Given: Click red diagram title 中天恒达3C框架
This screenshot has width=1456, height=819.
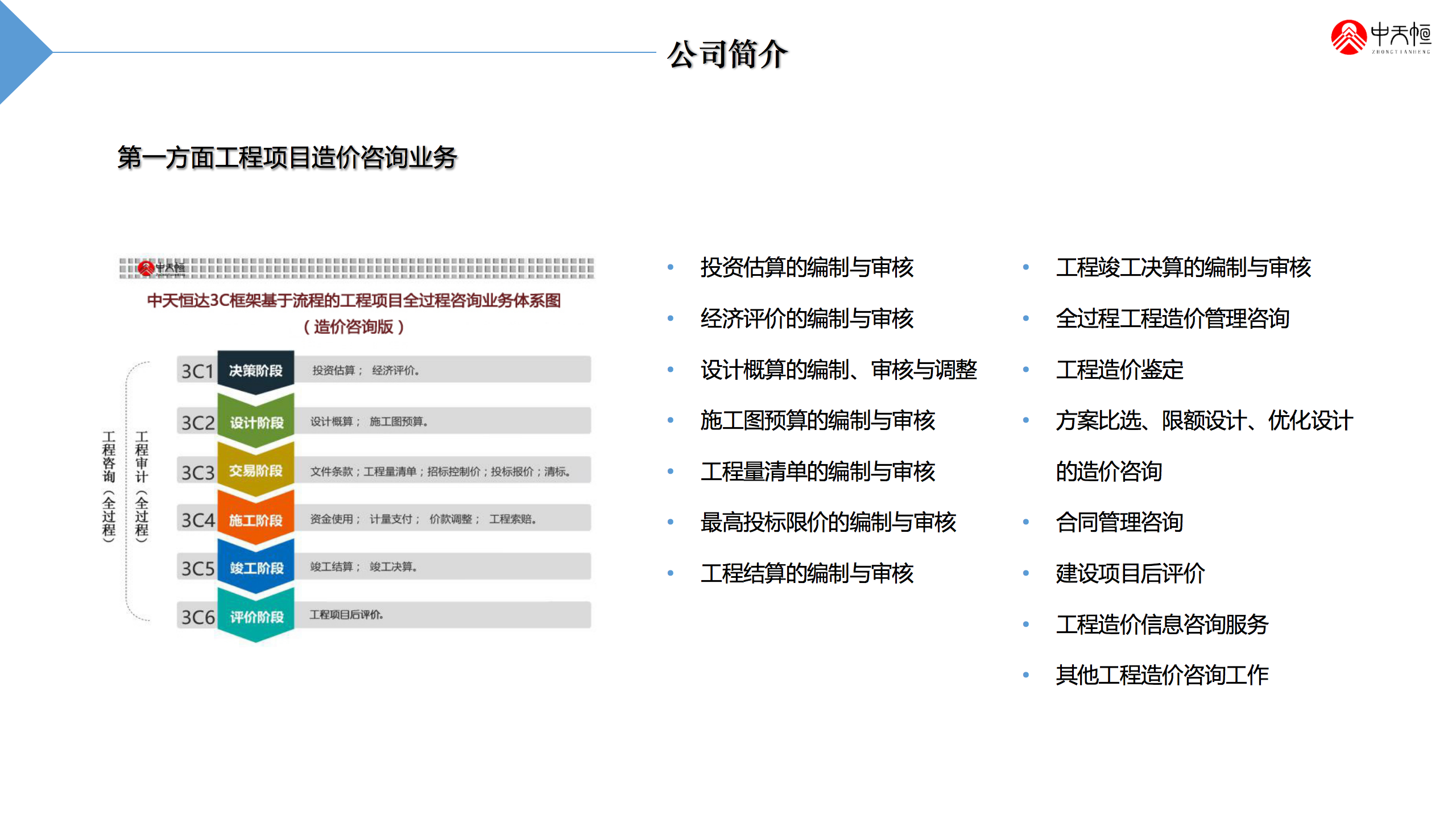Looking at the screenshot, I should 354,300.
